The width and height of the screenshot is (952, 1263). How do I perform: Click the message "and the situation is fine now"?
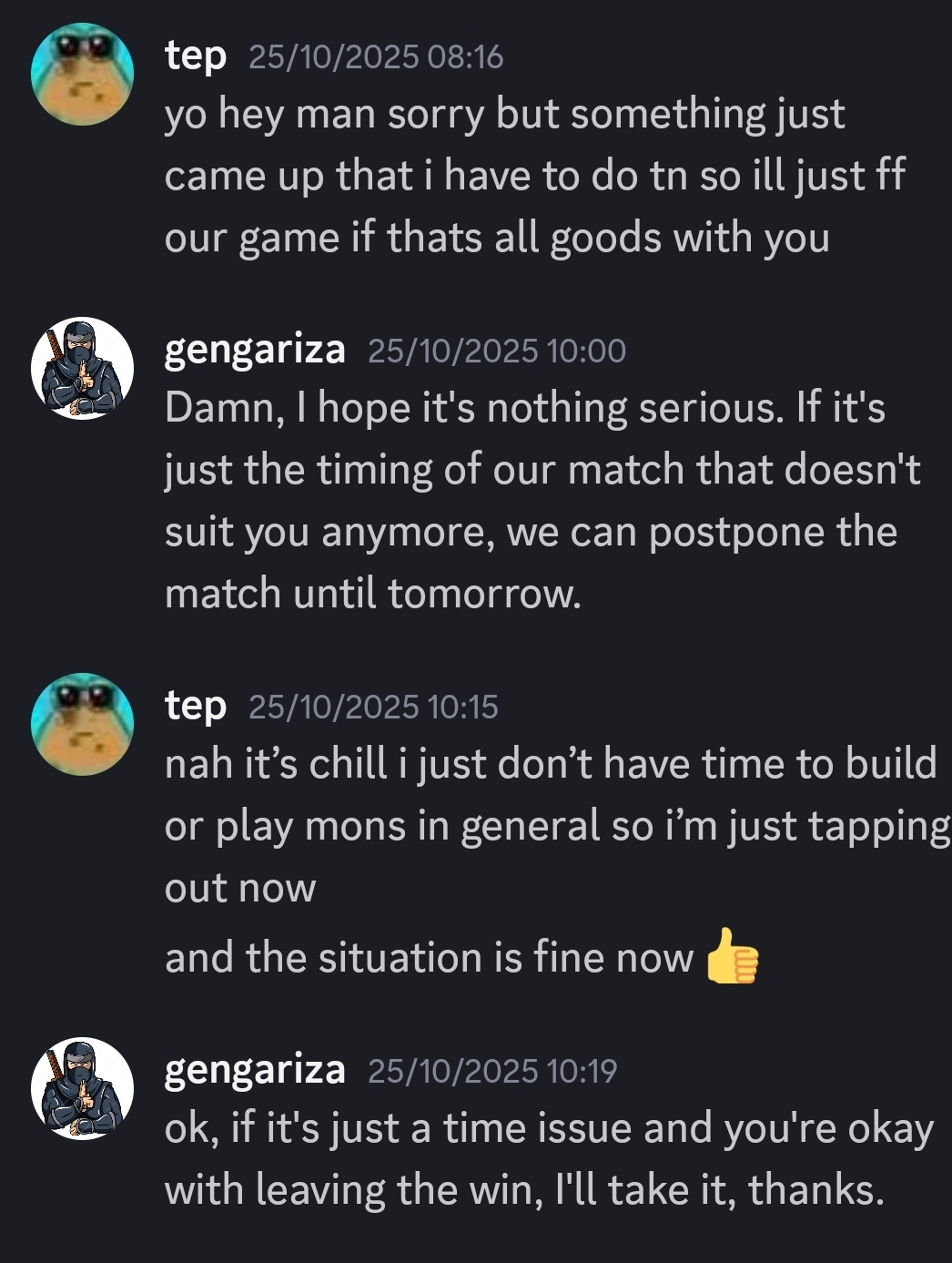[x=429, y=958]
